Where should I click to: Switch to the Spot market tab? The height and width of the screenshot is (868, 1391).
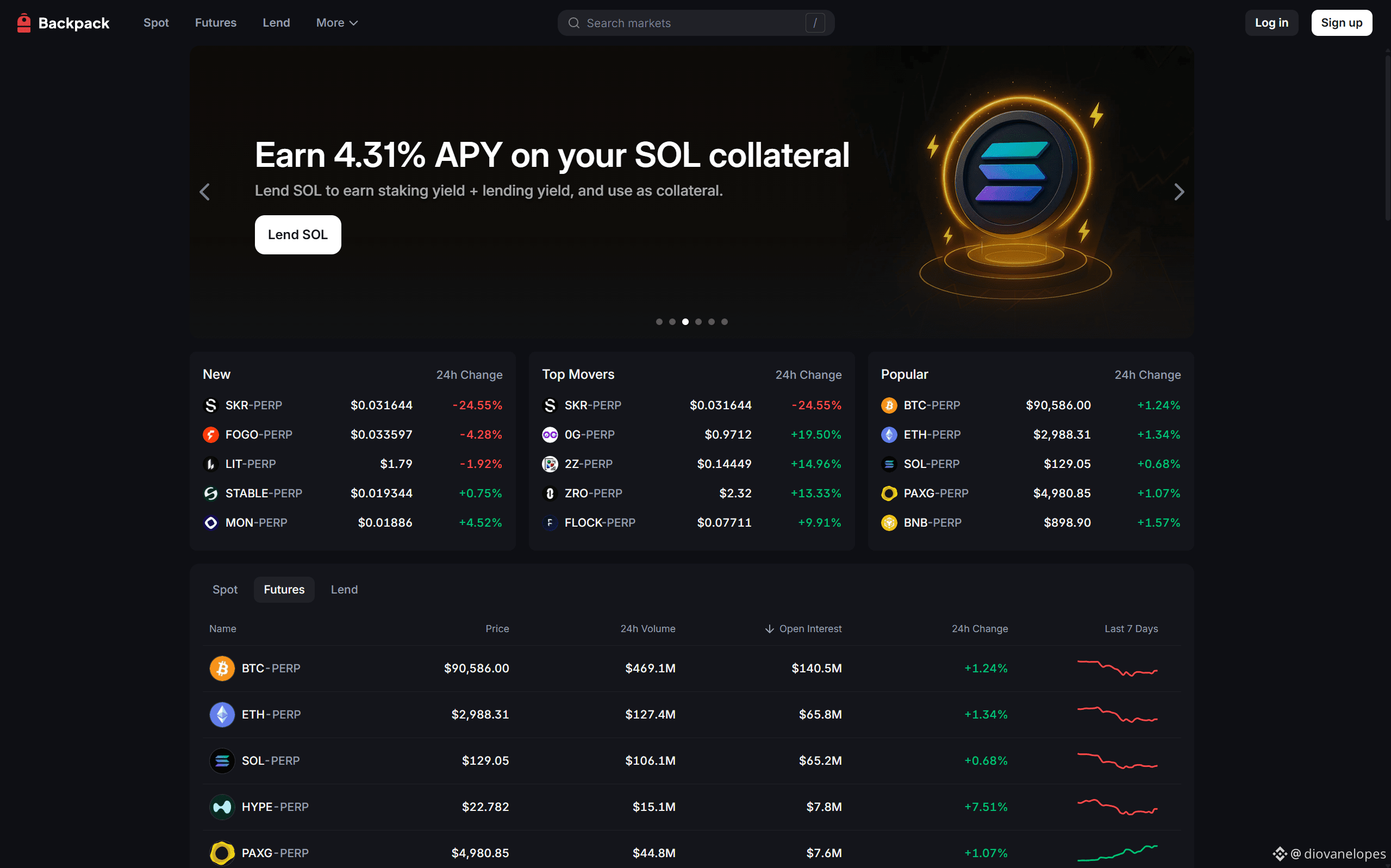224,590
